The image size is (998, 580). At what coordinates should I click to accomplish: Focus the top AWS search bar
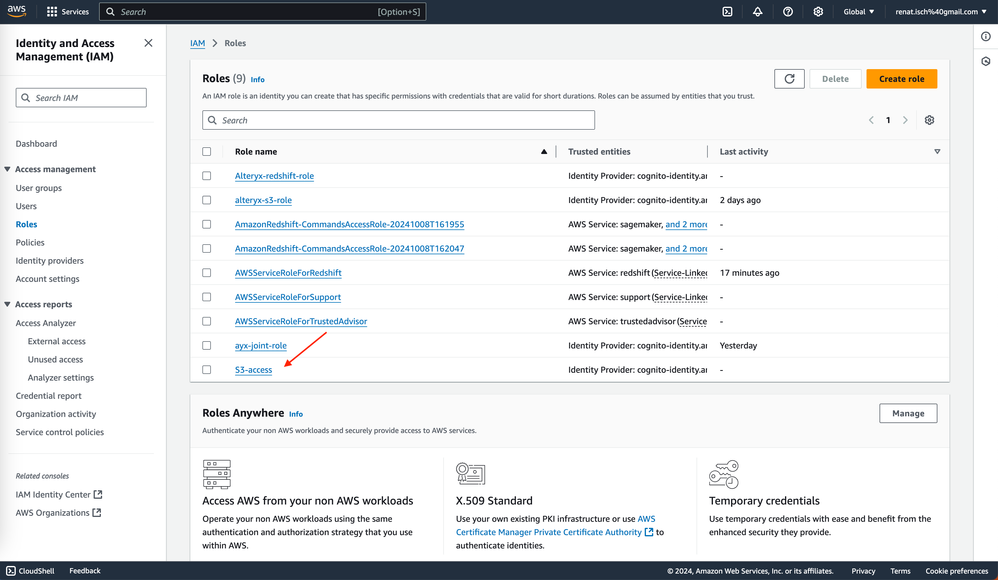tap(263, 11)
